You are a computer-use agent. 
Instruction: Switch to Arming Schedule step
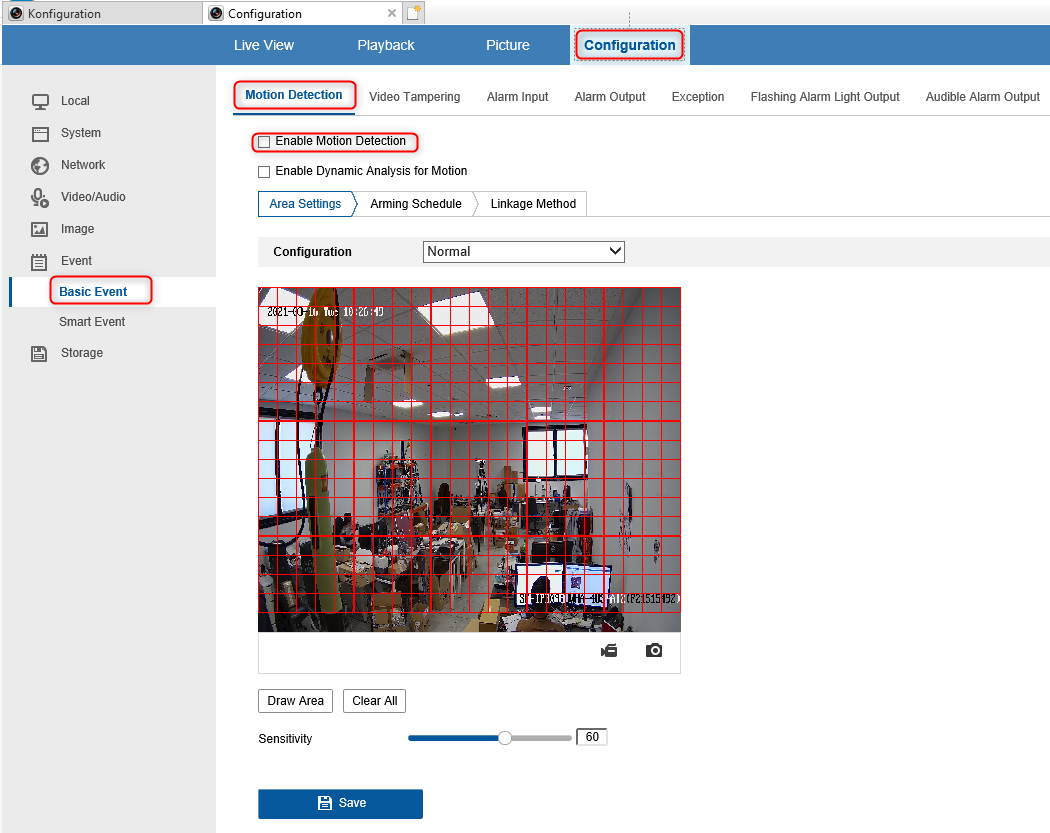pos(416,204)
